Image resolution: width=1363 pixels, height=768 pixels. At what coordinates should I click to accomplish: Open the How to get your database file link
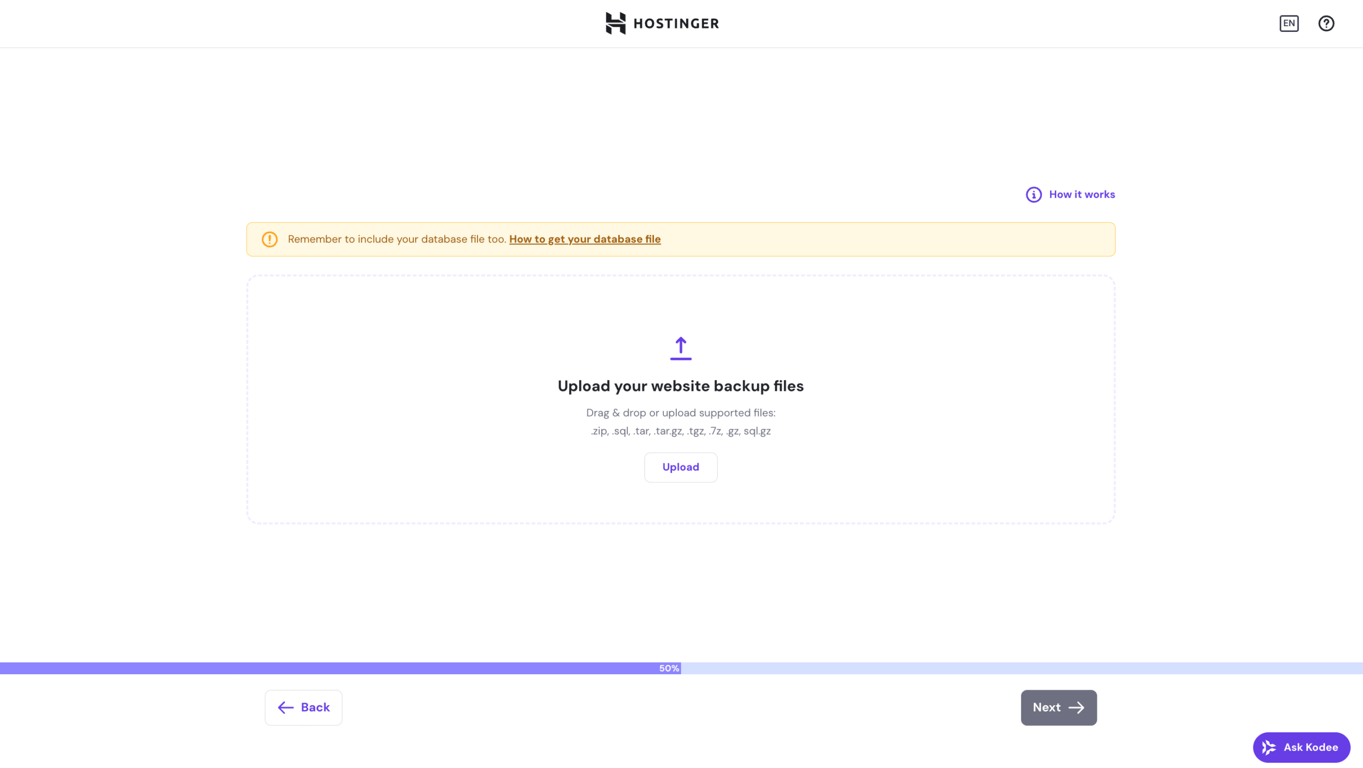pos(584,239)
